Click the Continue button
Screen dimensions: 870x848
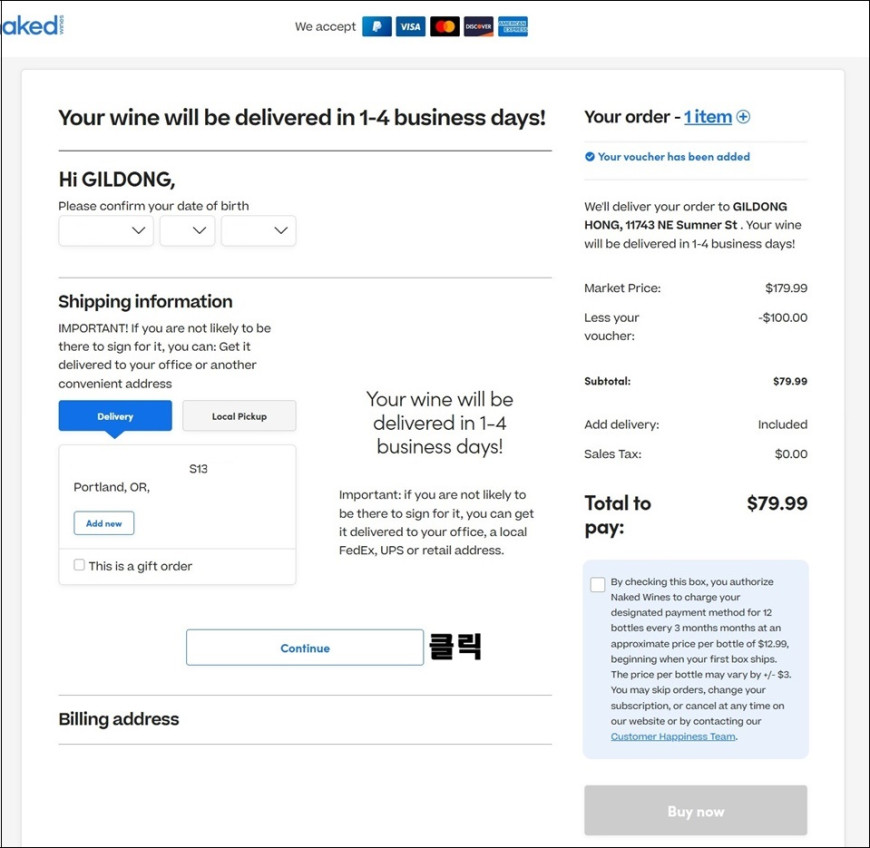point(305,648)
